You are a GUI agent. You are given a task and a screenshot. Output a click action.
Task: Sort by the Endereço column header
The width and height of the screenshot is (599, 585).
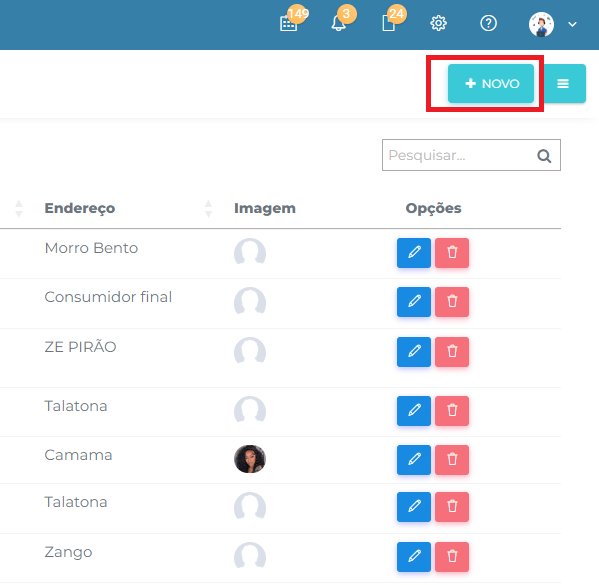point(79,208)
